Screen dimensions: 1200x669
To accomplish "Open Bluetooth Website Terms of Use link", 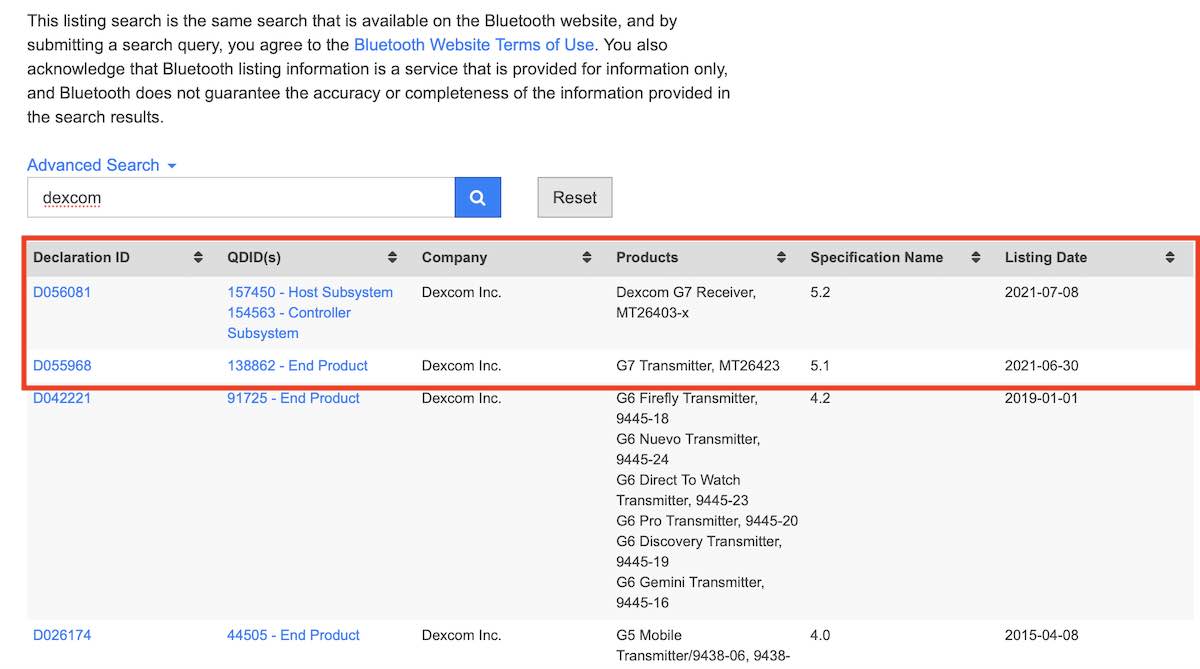I will pos(474,45).
